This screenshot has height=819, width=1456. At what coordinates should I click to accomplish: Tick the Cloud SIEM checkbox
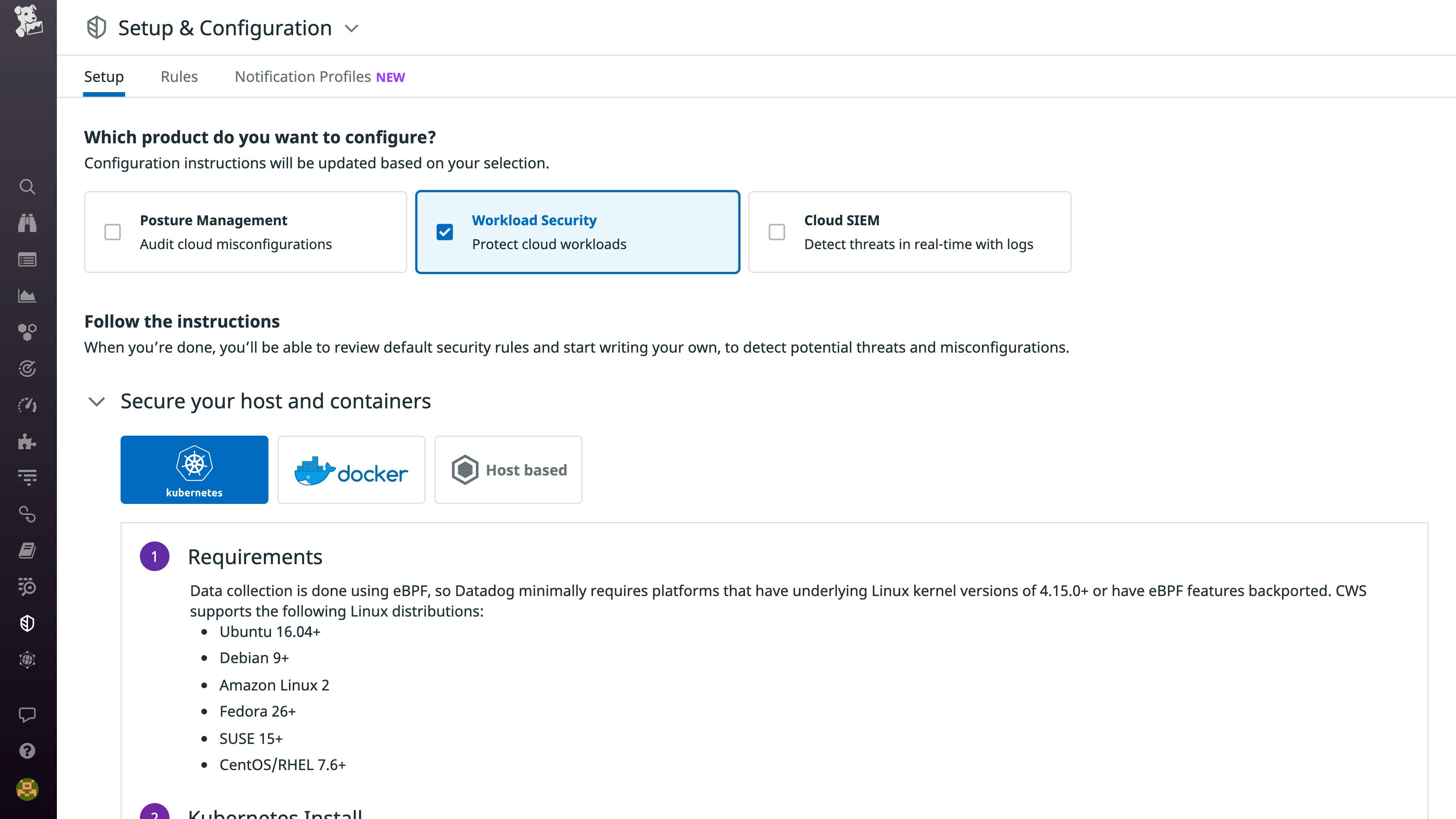[777, 232]
